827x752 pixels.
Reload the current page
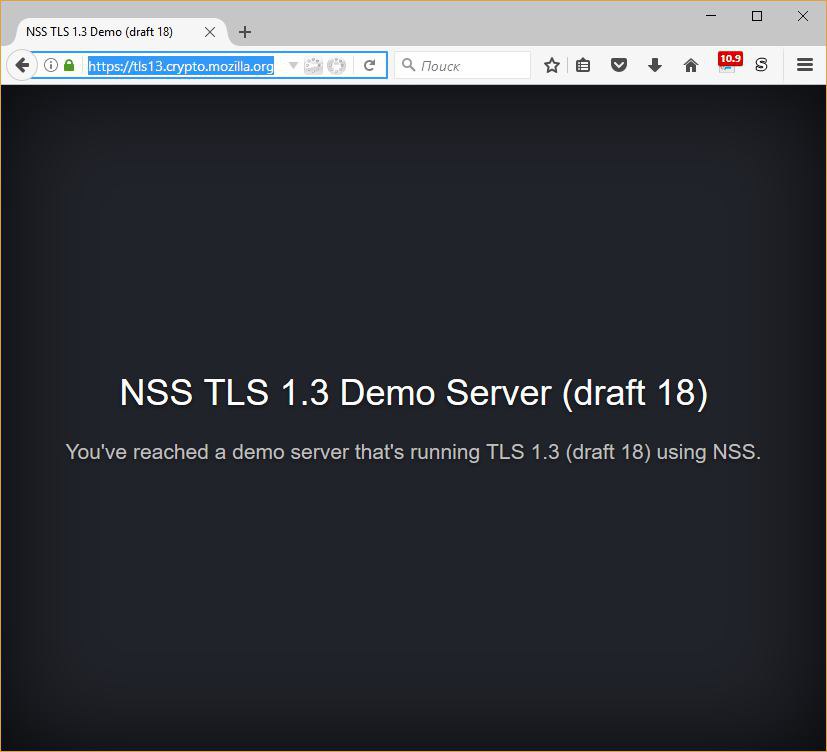tap(370, 65)
